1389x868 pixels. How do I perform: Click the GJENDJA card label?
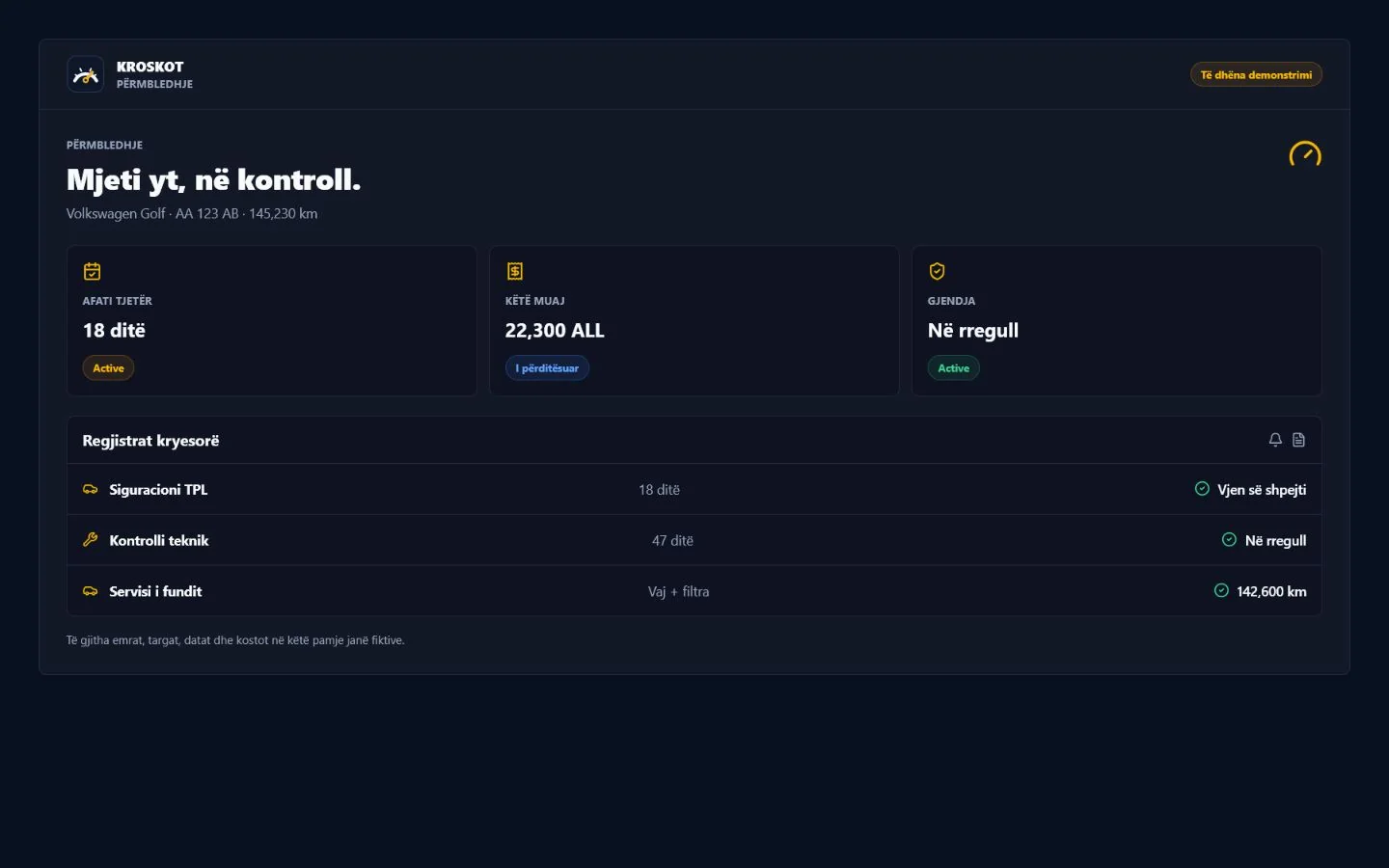point(952,301)
